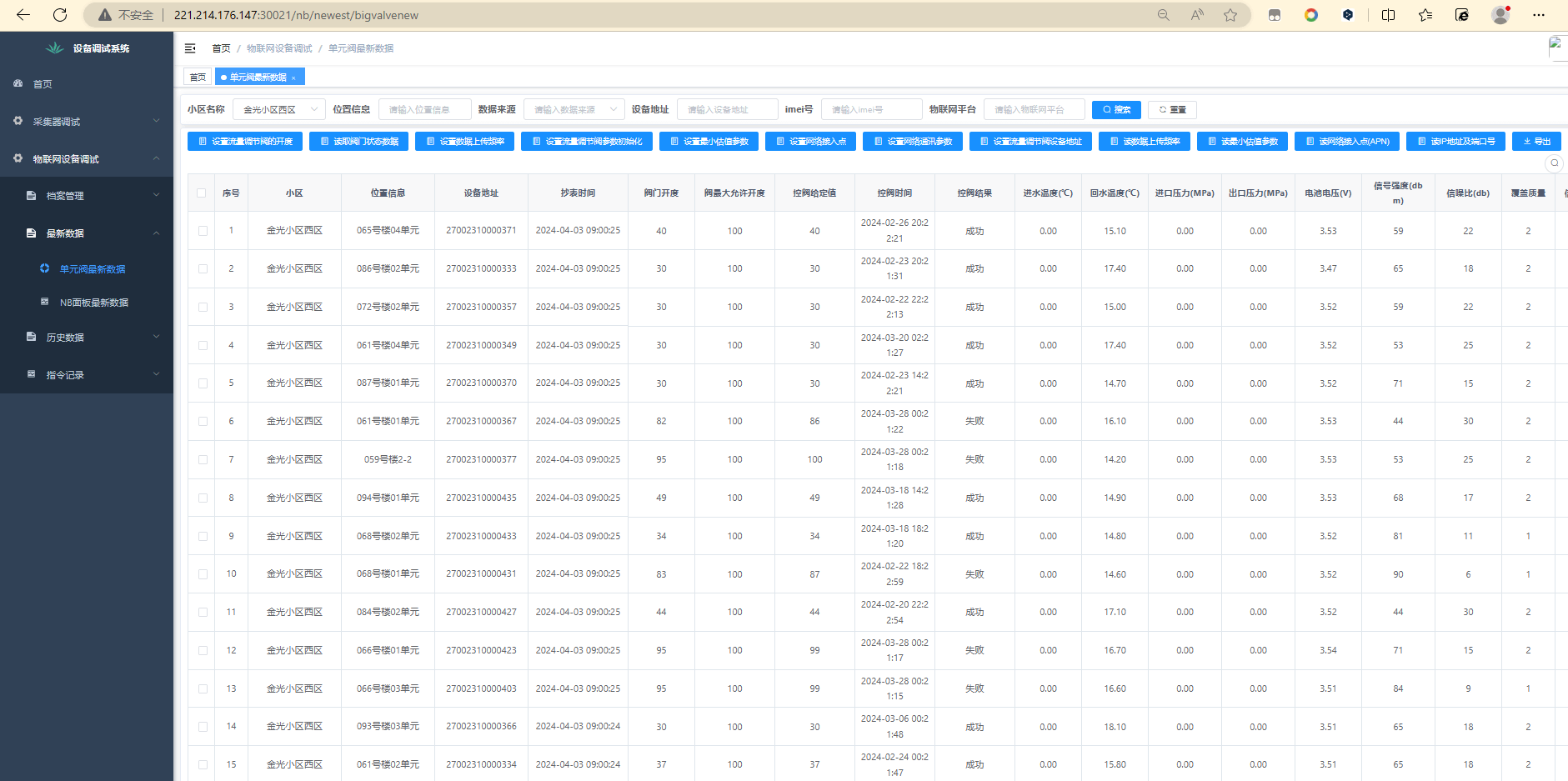Viewport: 1568px width, 781px height.
Task: Open the 数据来源 dropdown
Action: click(574, 110)
